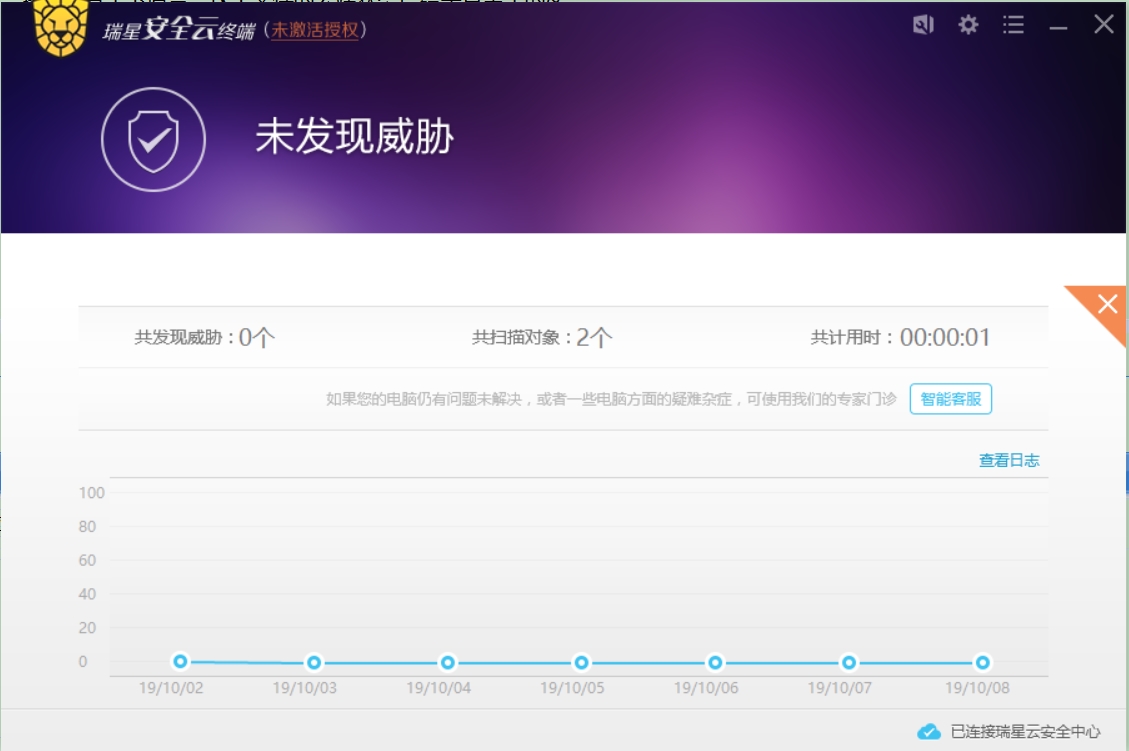Click the 已连接瑞星云安全中心 status text
This screenshot has width=1129, height=751.
[x=1025, y=731]
